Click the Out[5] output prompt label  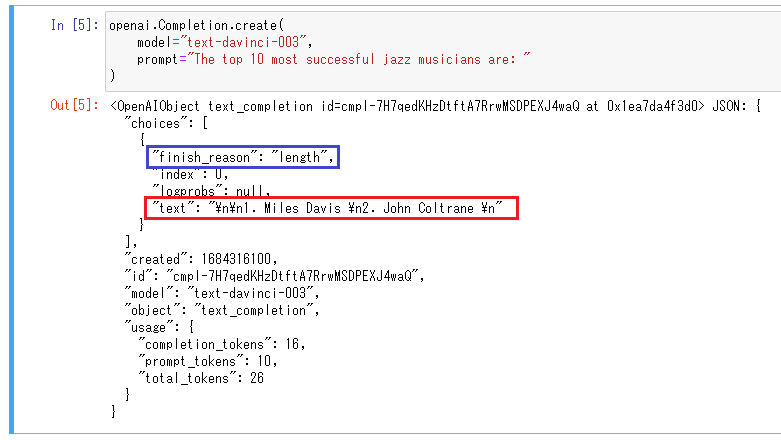75,105
